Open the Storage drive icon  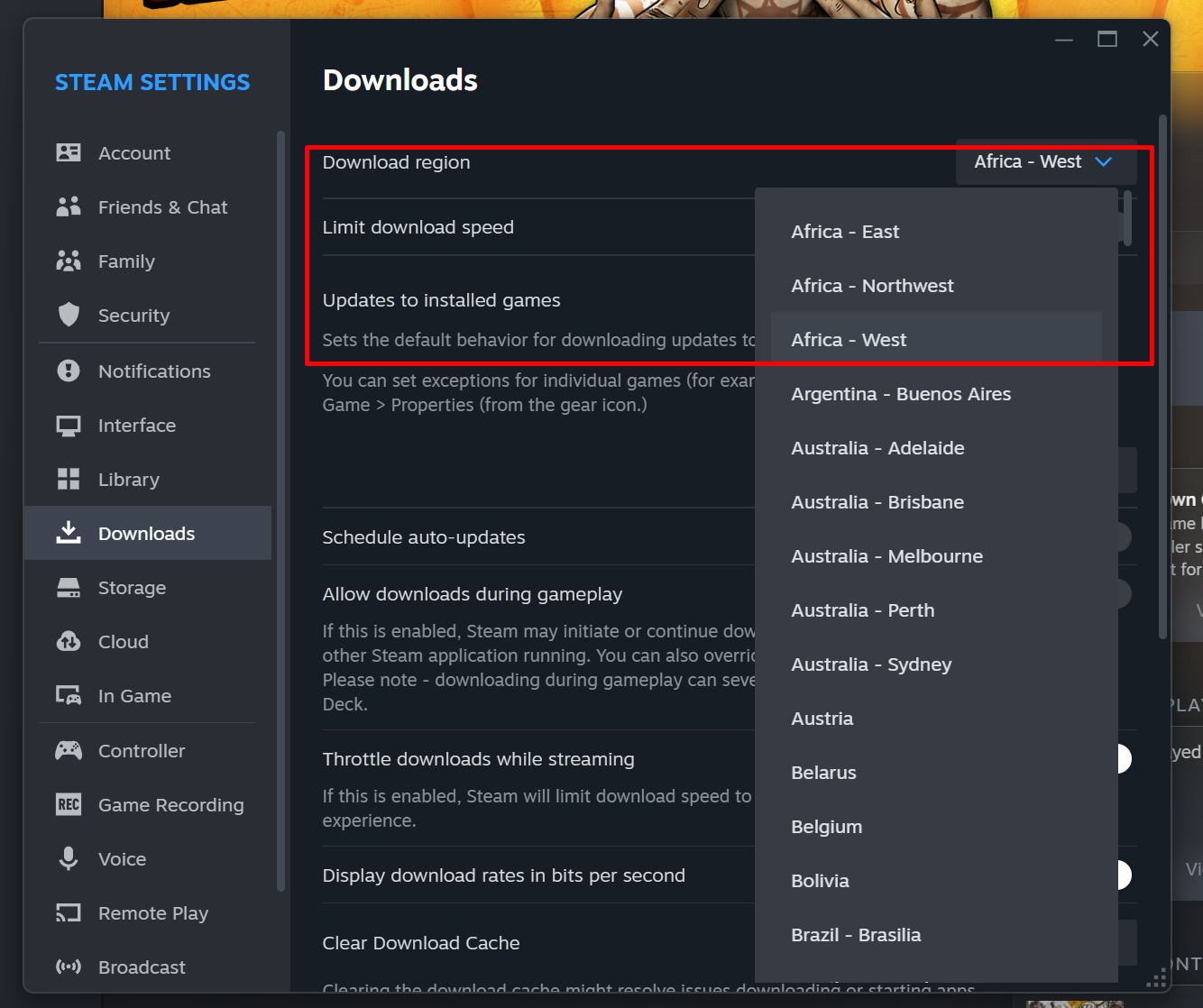click(69, 588)
